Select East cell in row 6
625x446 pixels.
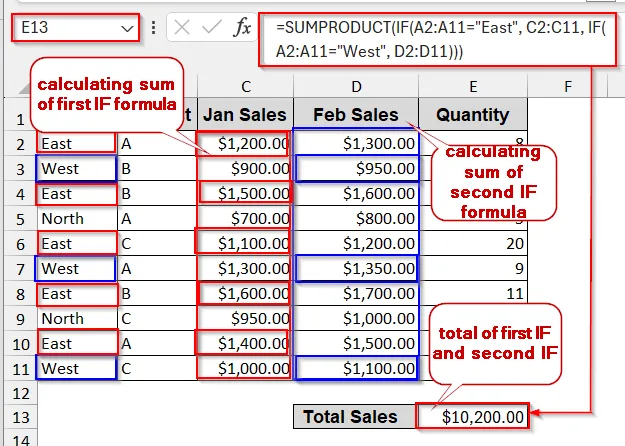pyautogui.click(x=77, y=244)
